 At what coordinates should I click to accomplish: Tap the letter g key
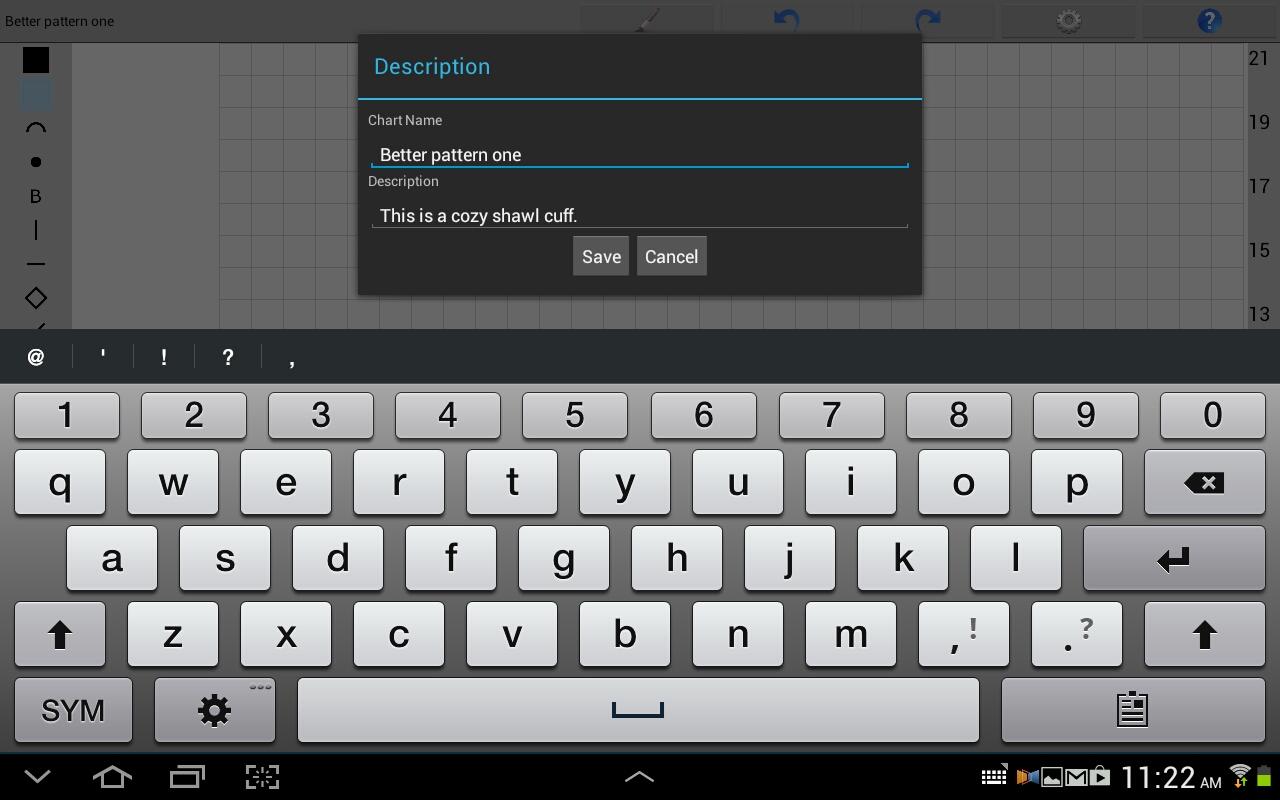(564, 558)
